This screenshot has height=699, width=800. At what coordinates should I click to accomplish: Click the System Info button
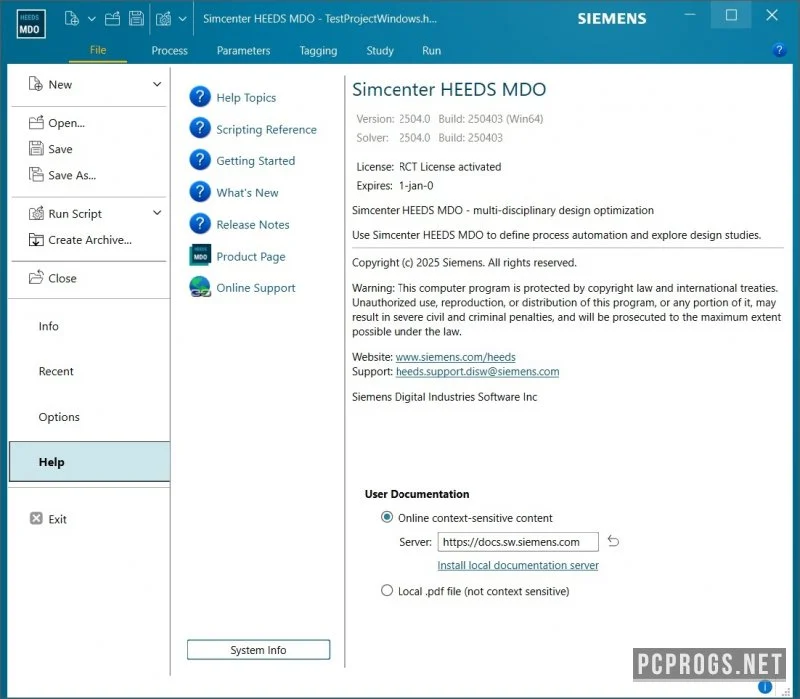tap(259, 650)
